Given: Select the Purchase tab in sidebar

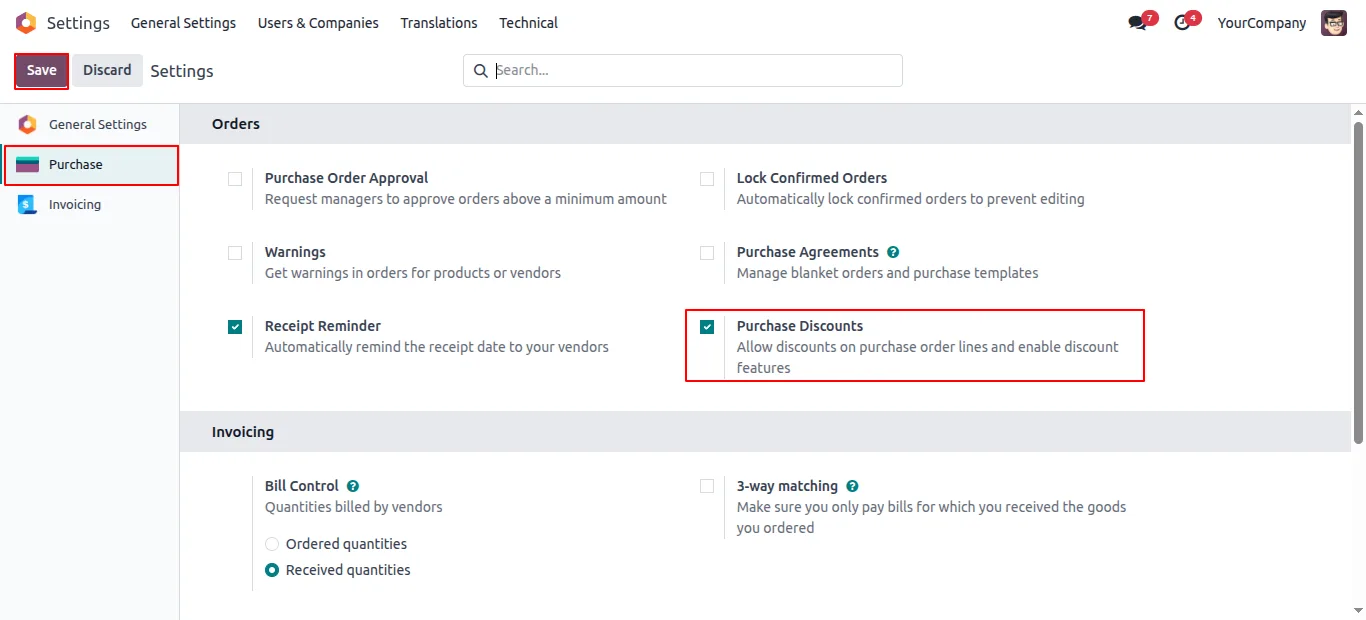Looking at the screenshot, I should [x=90, y=165].
